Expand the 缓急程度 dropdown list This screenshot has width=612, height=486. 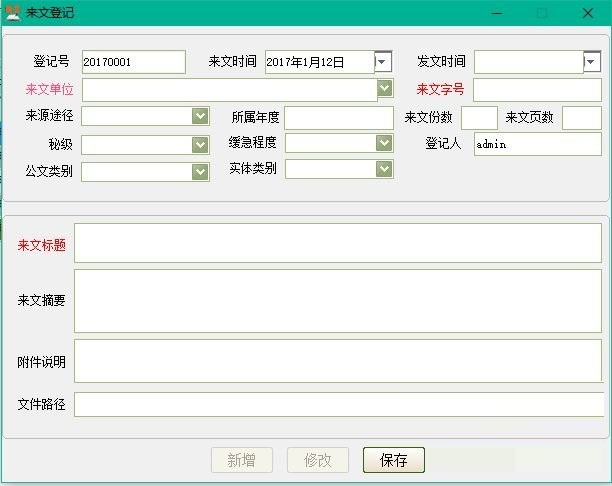click(384, 143)
